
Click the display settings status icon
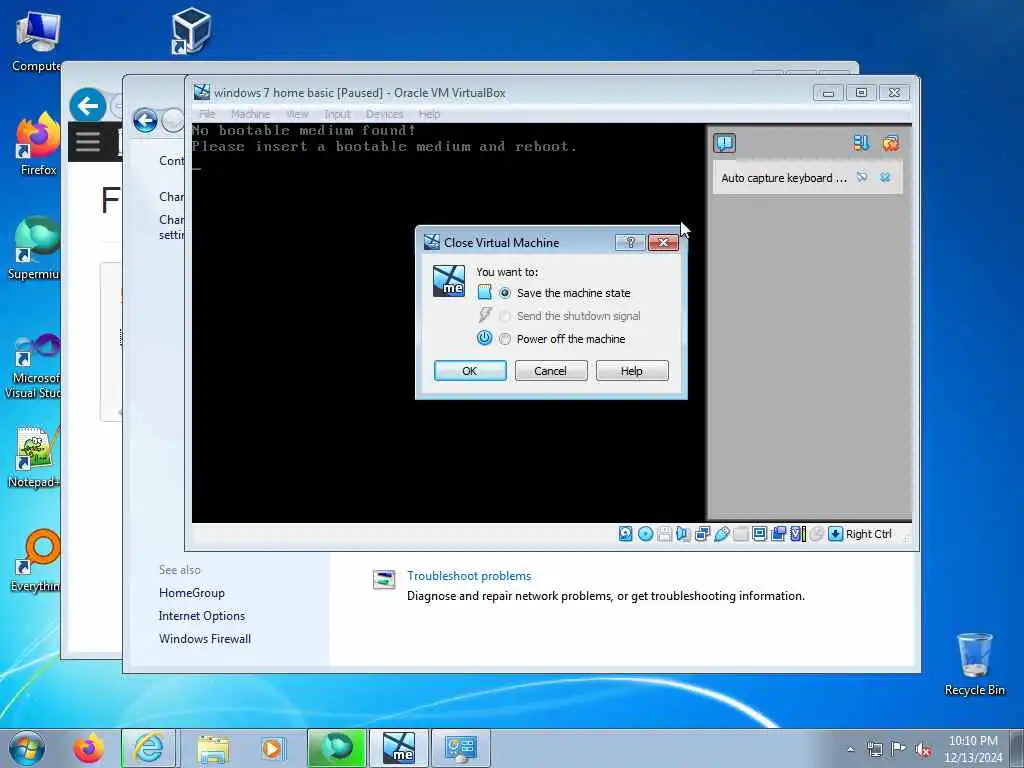point(760,534)
